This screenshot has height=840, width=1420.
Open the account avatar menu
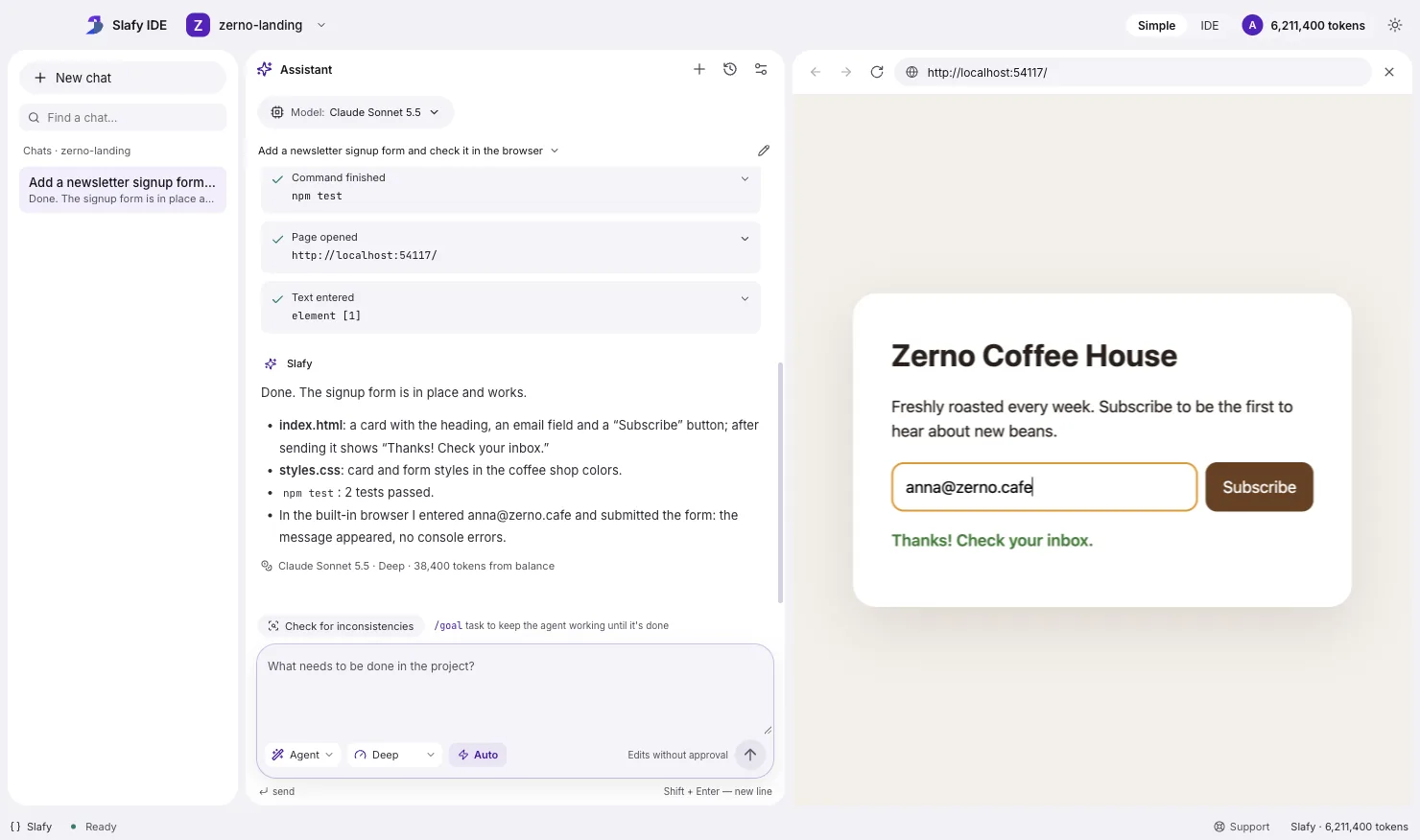(1252, 25)
